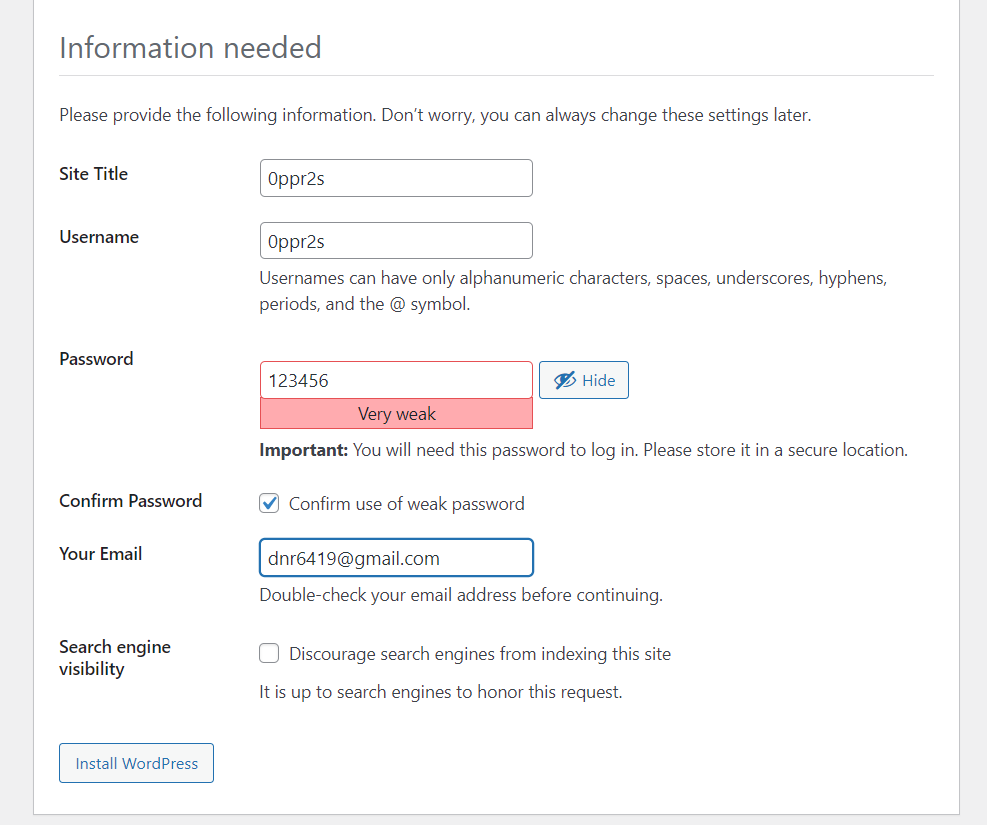
Task: Click the Your Email label
Action: click(x=101, y=554)
